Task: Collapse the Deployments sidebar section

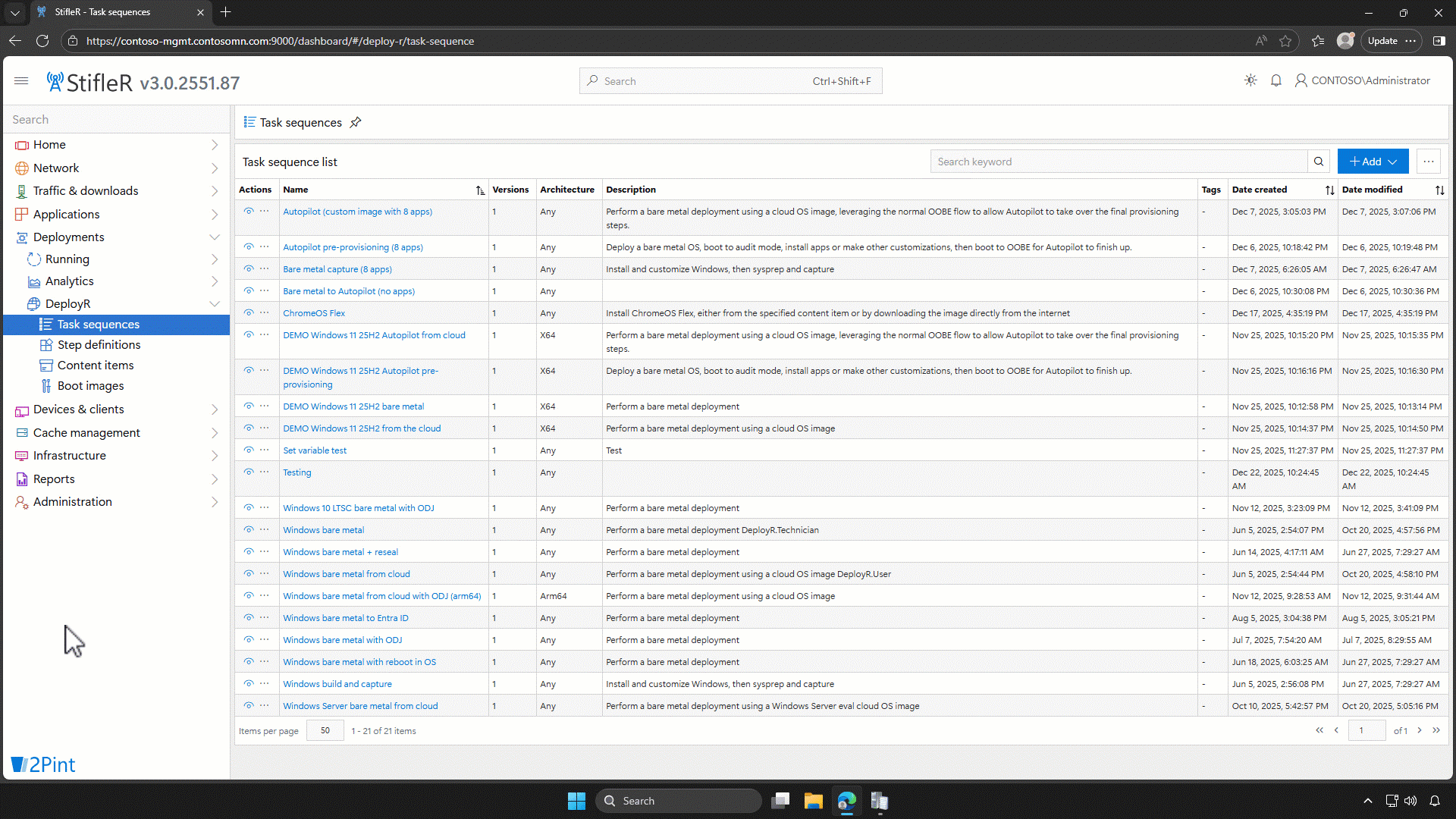Action: [215, 237]
